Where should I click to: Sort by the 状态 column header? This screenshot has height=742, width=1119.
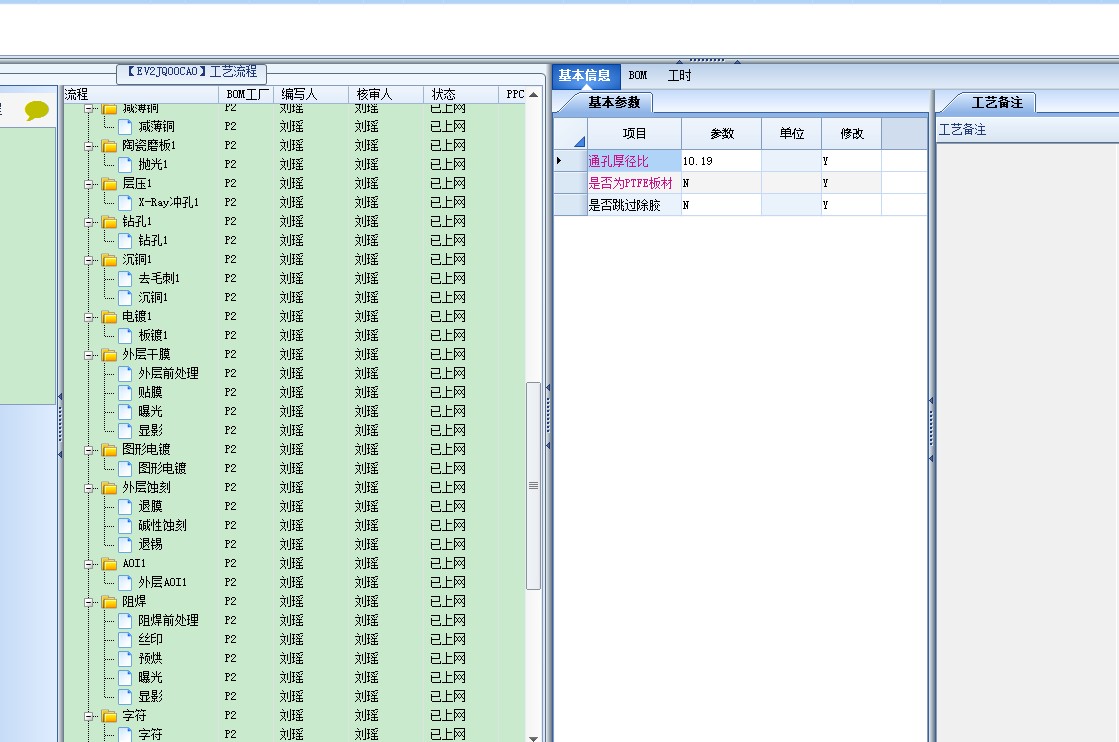click(461, 94)
